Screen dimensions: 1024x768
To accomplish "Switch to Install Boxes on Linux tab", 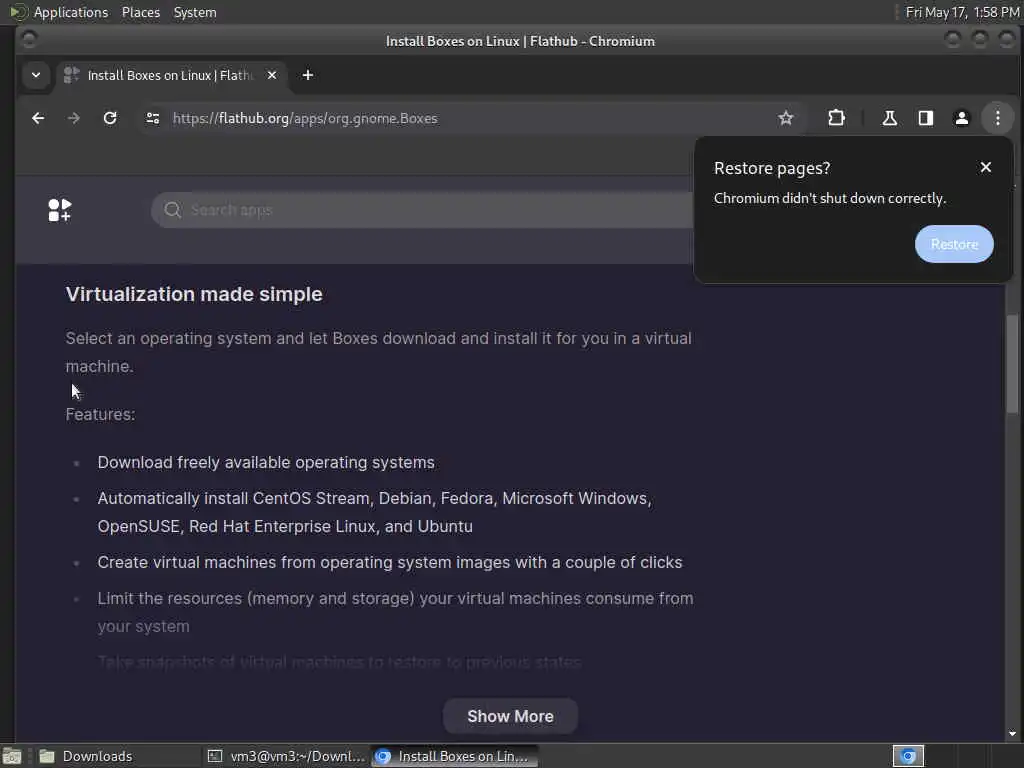I will 168,75.
